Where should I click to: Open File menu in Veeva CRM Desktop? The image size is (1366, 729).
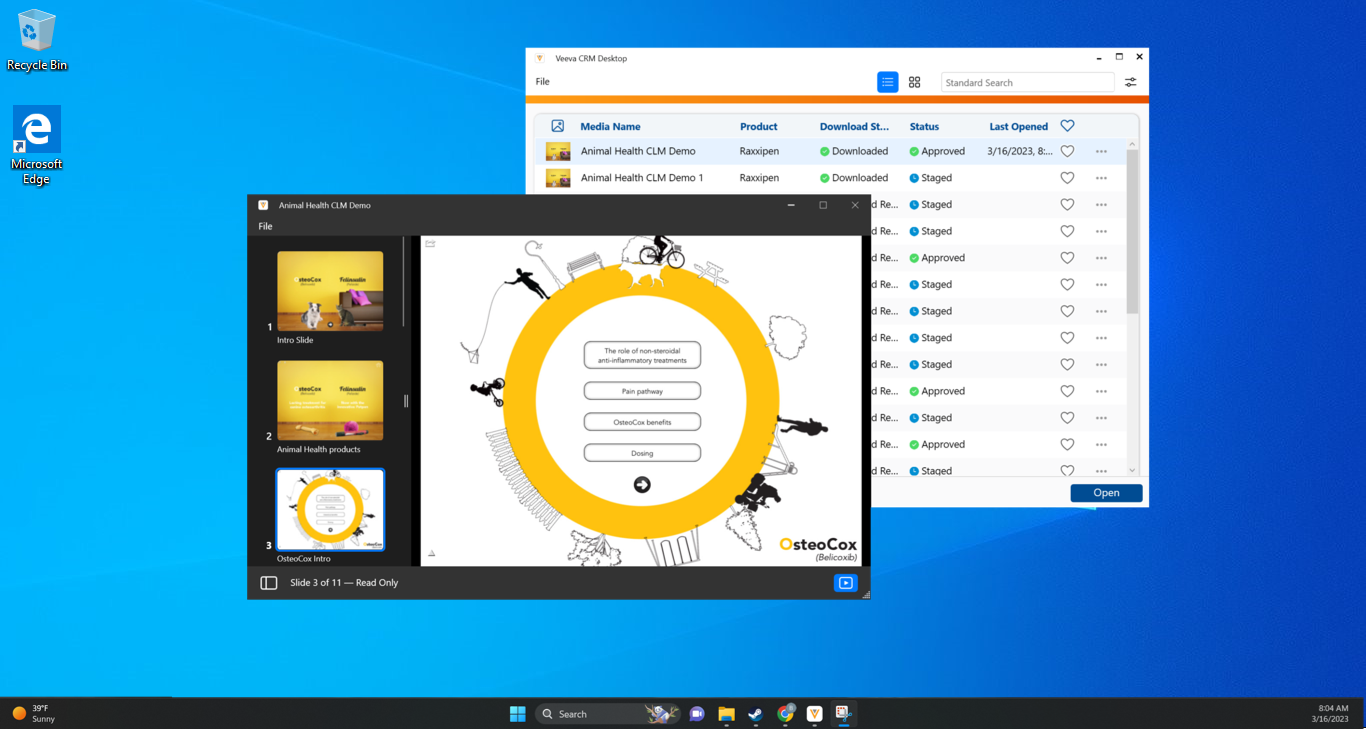[542, 82]
